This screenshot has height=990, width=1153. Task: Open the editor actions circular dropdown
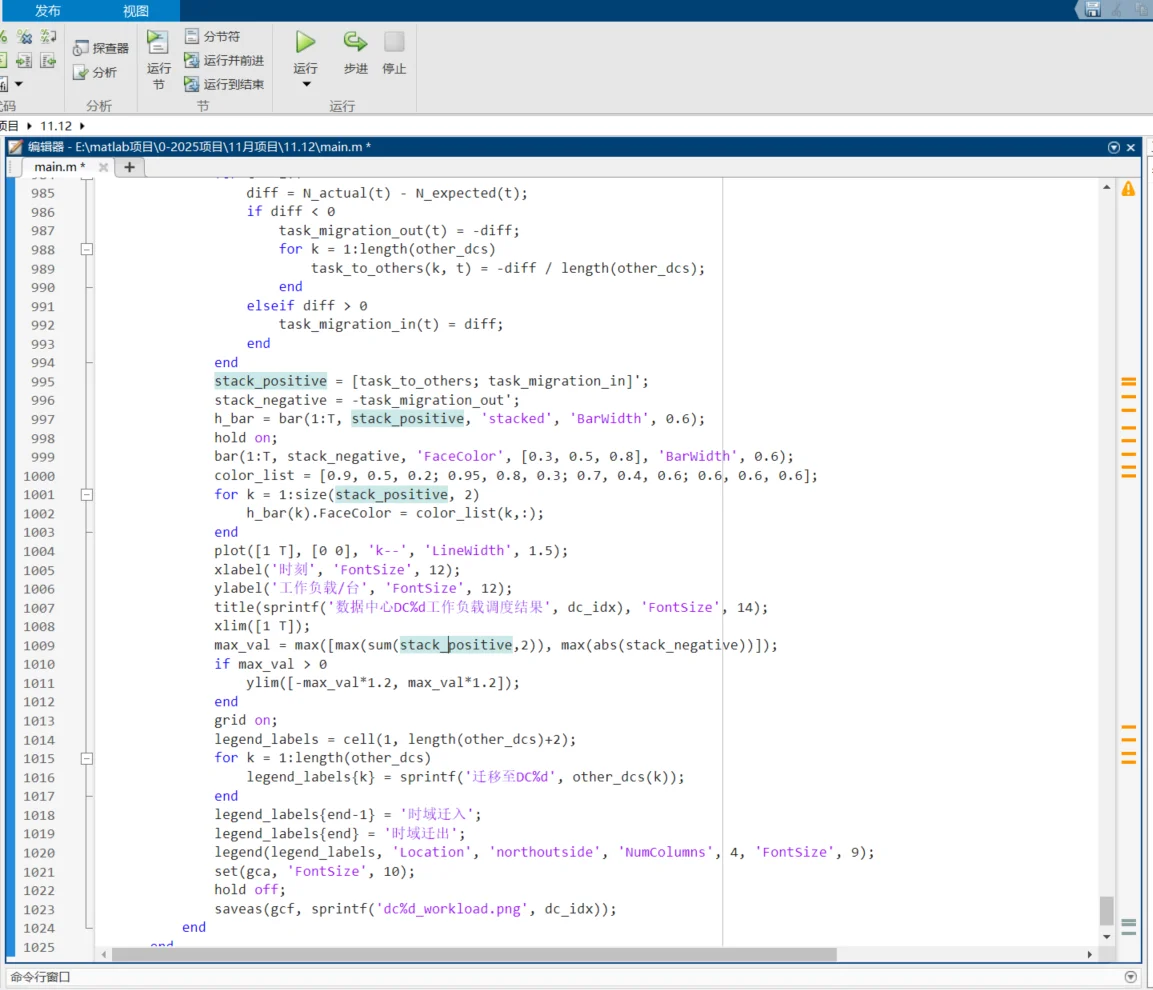click(1113, 147)
